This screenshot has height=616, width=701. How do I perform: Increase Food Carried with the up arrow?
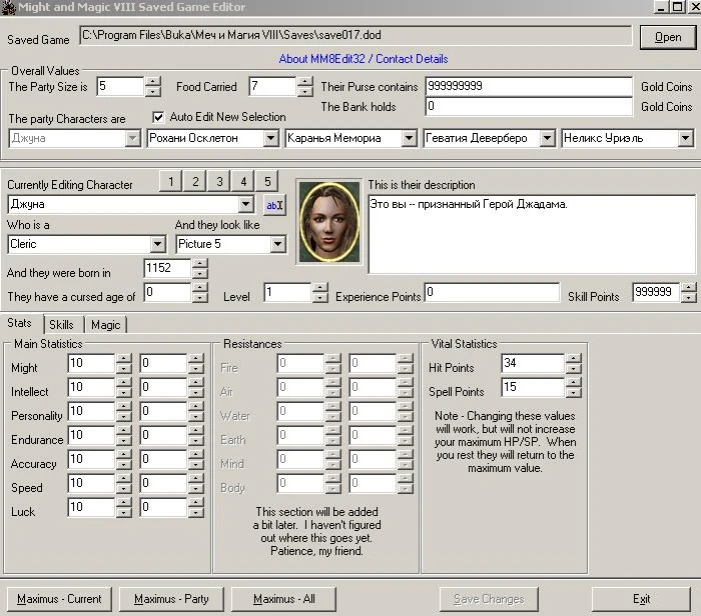[305, 82]
